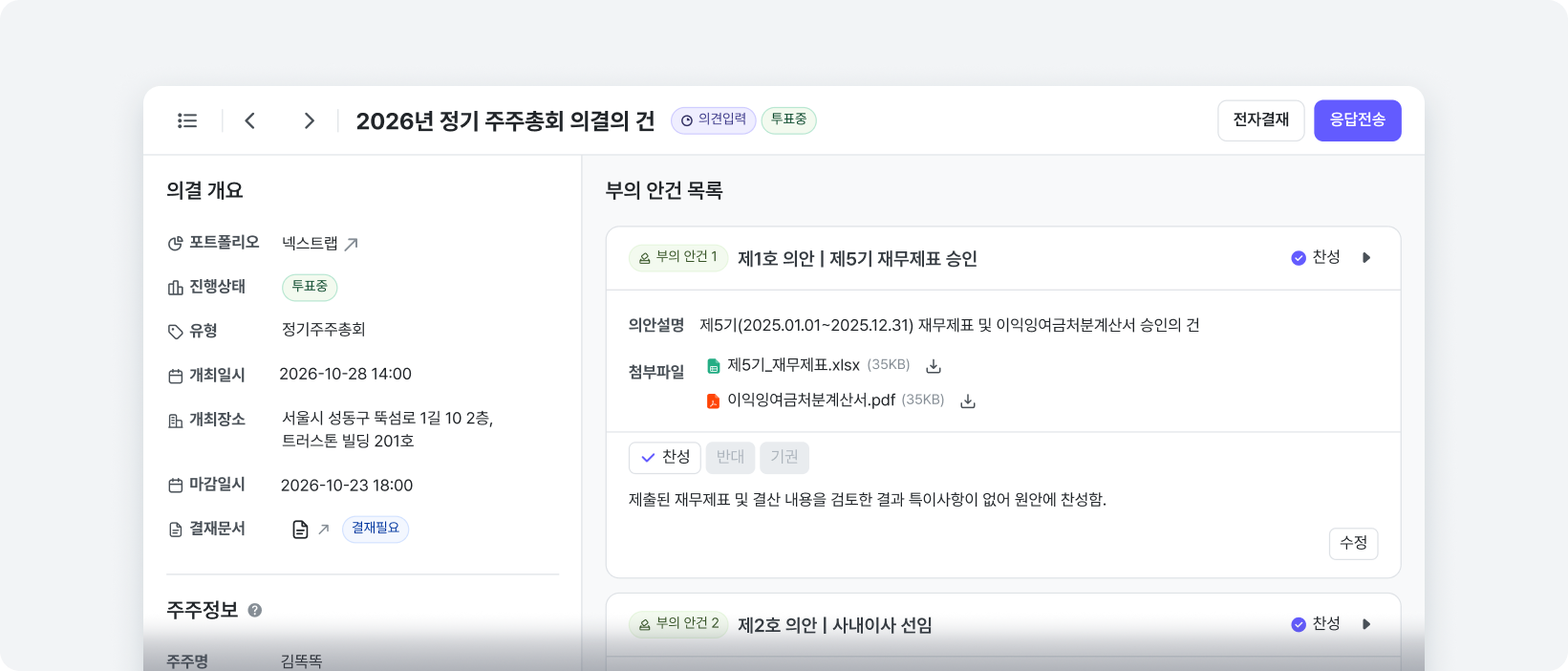This screenshot has width=1568, height=671.
Task: Click the xlsx file type icon
Action: [713, 366]
